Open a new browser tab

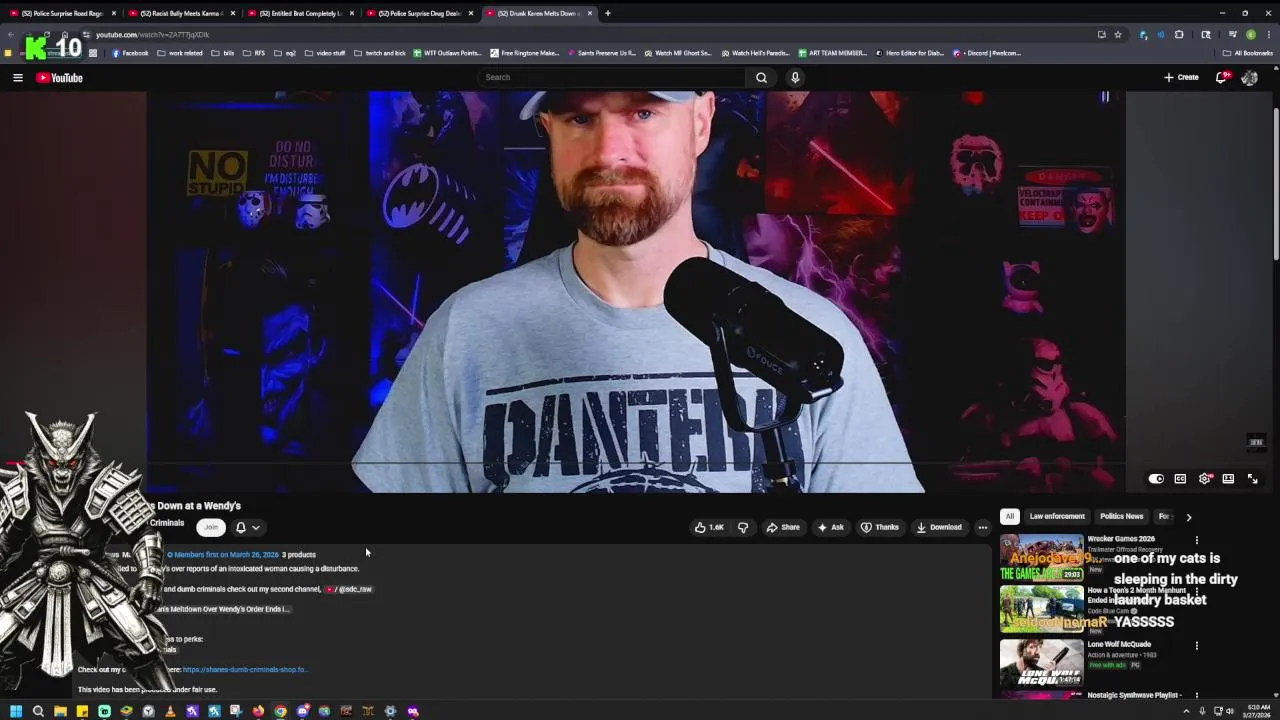(x=607, y=13)
